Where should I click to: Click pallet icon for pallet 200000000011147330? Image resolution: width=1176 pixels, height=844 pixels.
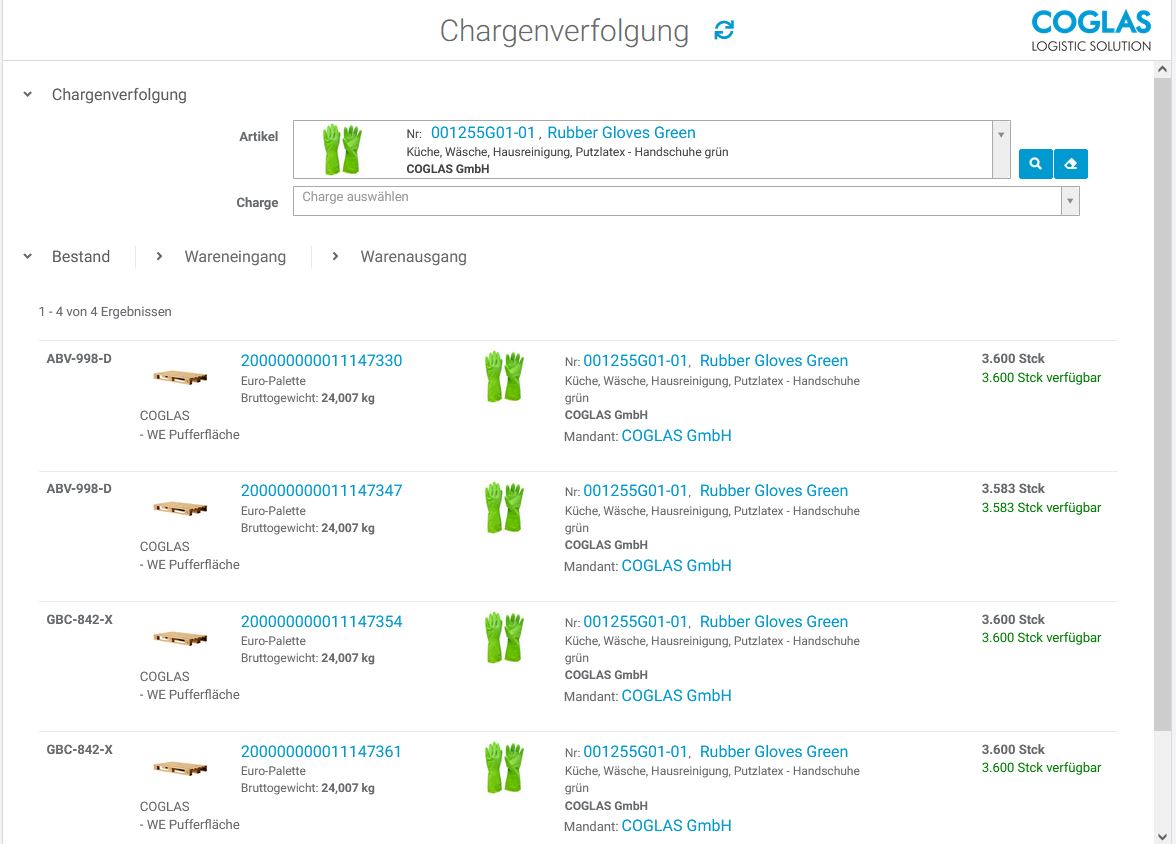pos(180,377)
